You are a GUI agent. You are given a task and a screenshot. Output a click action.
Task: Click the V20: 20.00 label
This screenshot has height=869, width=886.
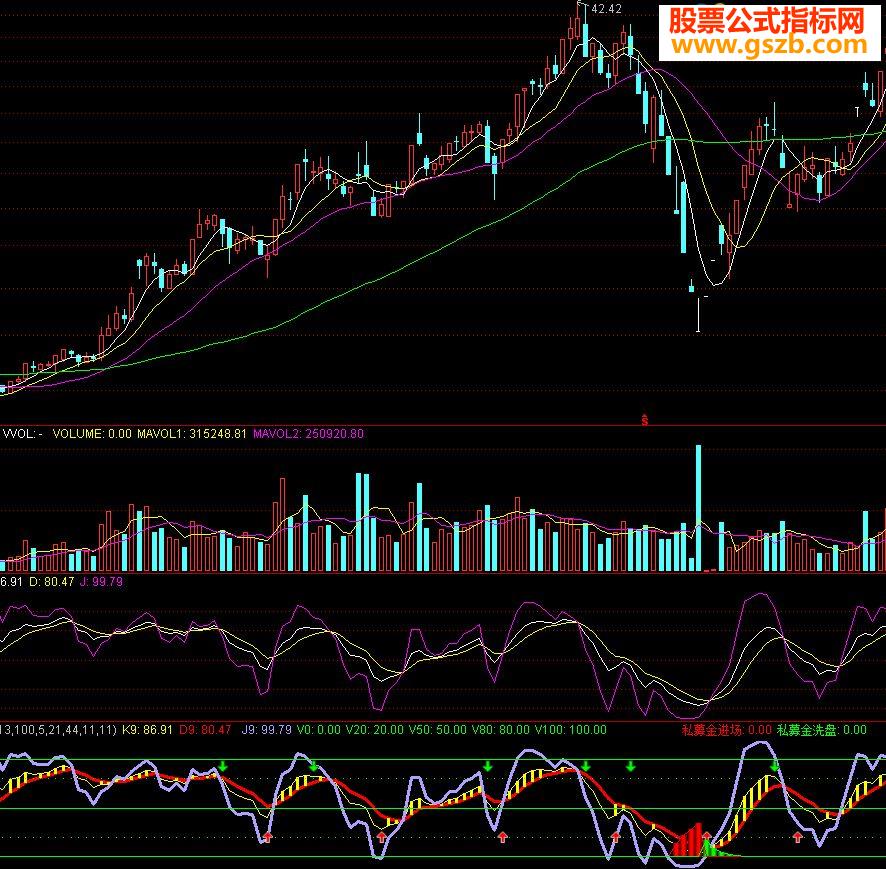[x=375, y=729]
